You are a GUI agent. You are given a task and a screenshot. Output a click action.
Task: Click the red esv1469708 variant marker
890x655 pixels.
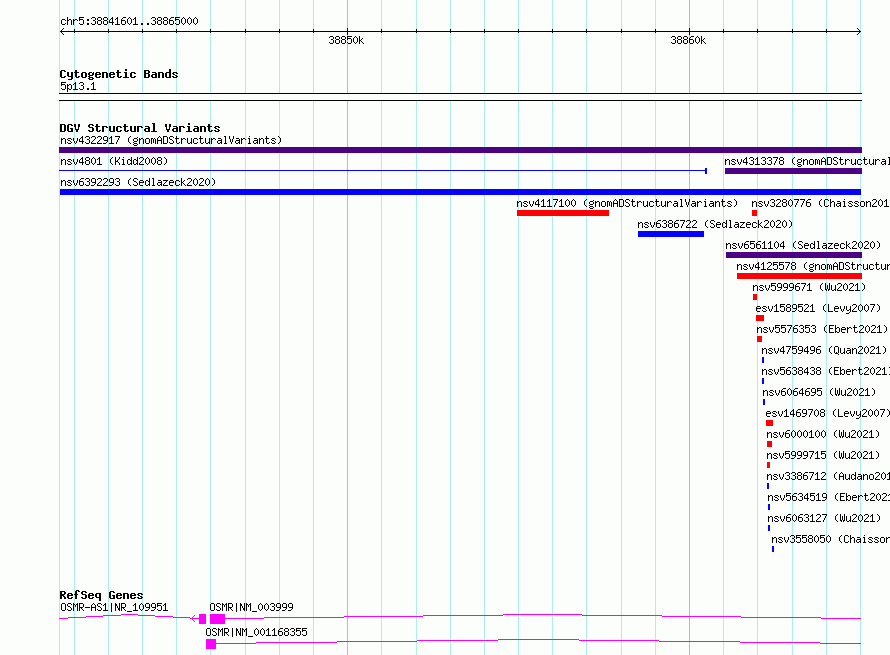769,423
